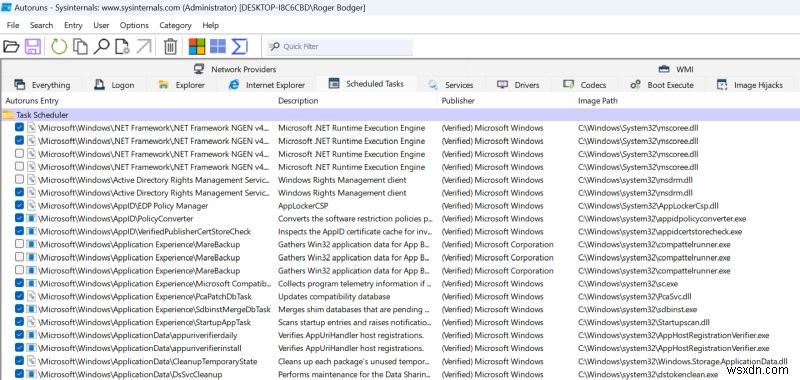Click the Sigma VirusTotal icon
Image resolution: width=800 pixels, height=380 pixels.
[x=239, y=46]
